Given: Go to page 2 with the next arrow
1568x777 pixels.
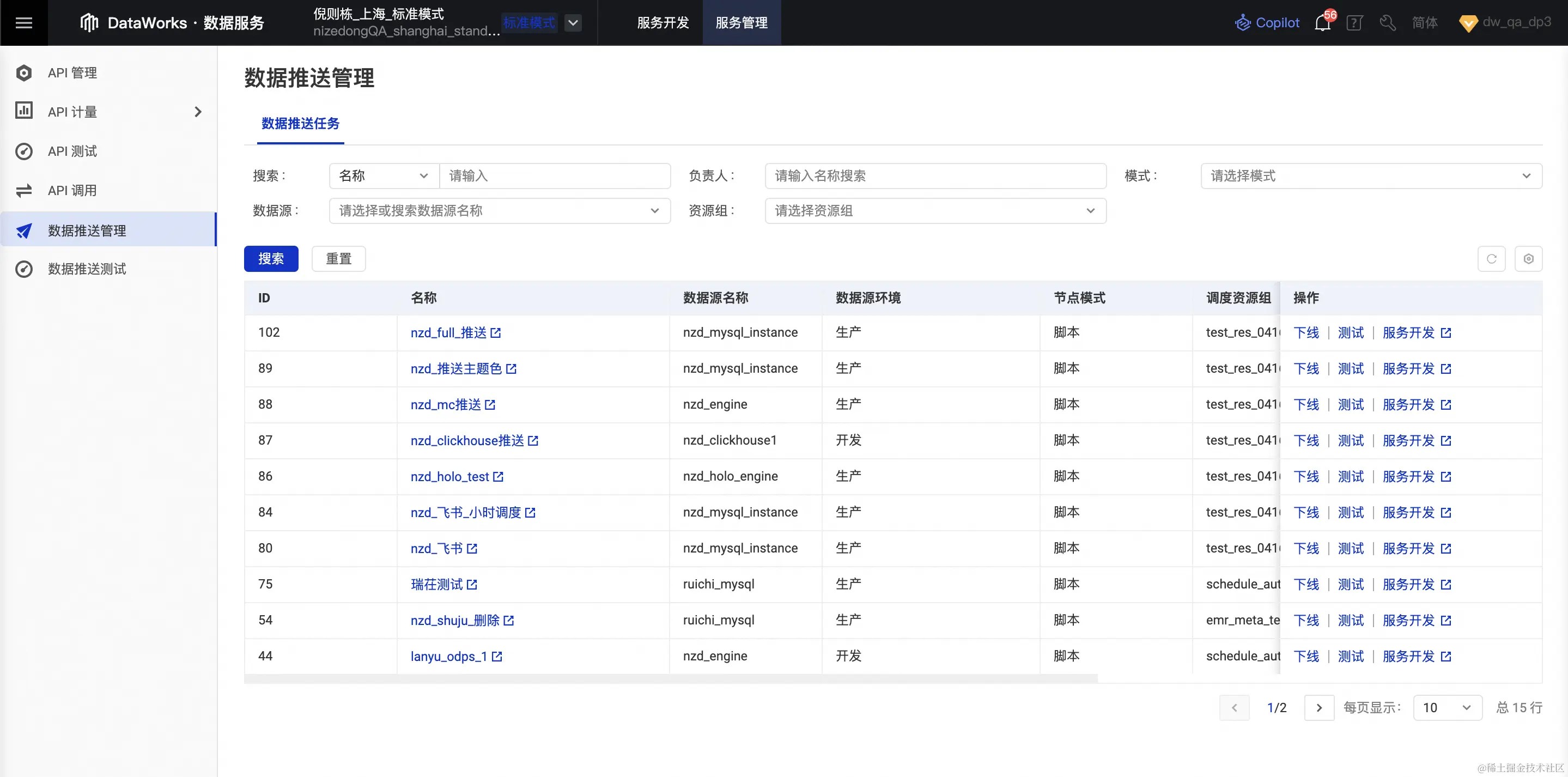Looking at the screenshot, I should click(x=1320, y=707).
